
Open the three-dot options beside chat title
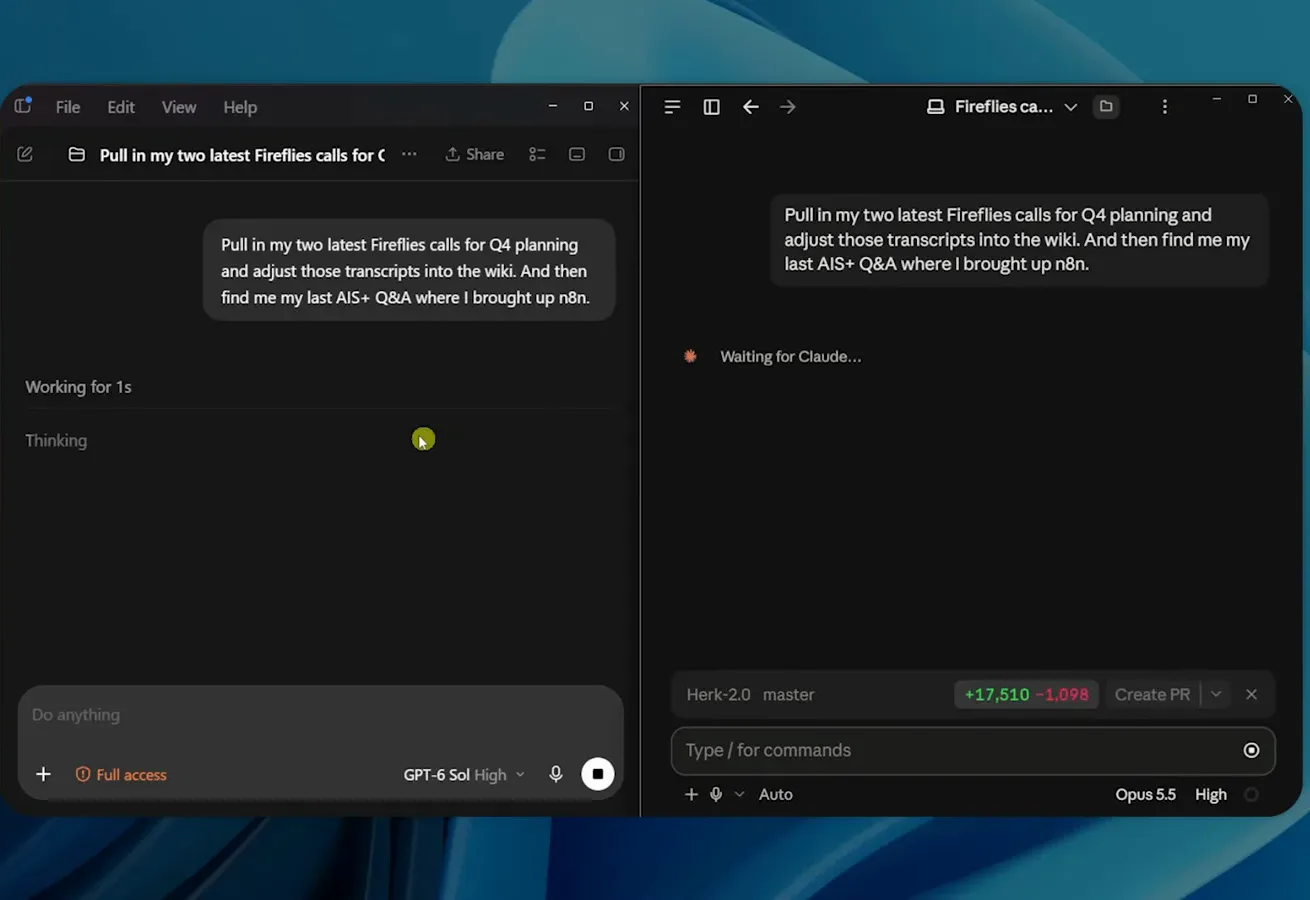point(409,154)
